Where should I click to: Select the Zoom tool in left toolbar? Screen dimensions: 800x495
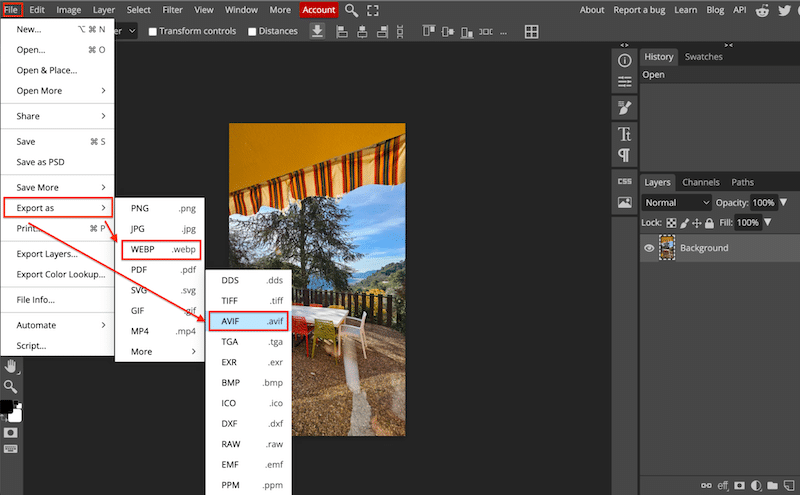pyautogui.click(x=11, y=386)
